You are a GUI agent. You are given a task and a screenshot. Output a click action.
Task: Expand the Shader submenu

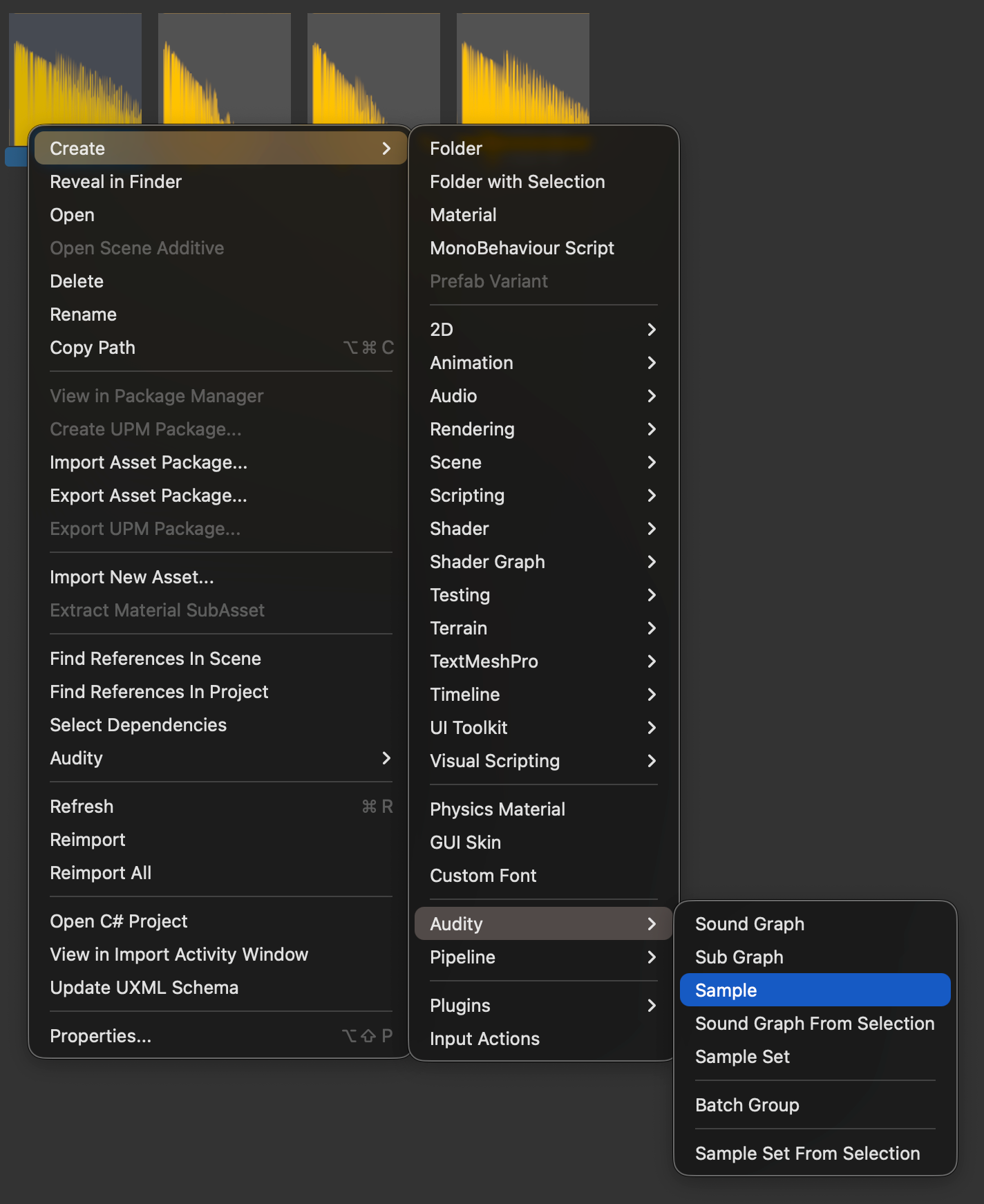[543, 528]
